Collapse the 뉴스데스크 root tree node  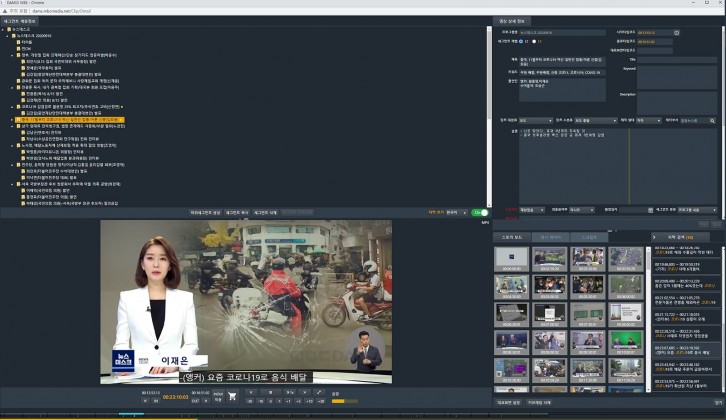pos(5,31)
